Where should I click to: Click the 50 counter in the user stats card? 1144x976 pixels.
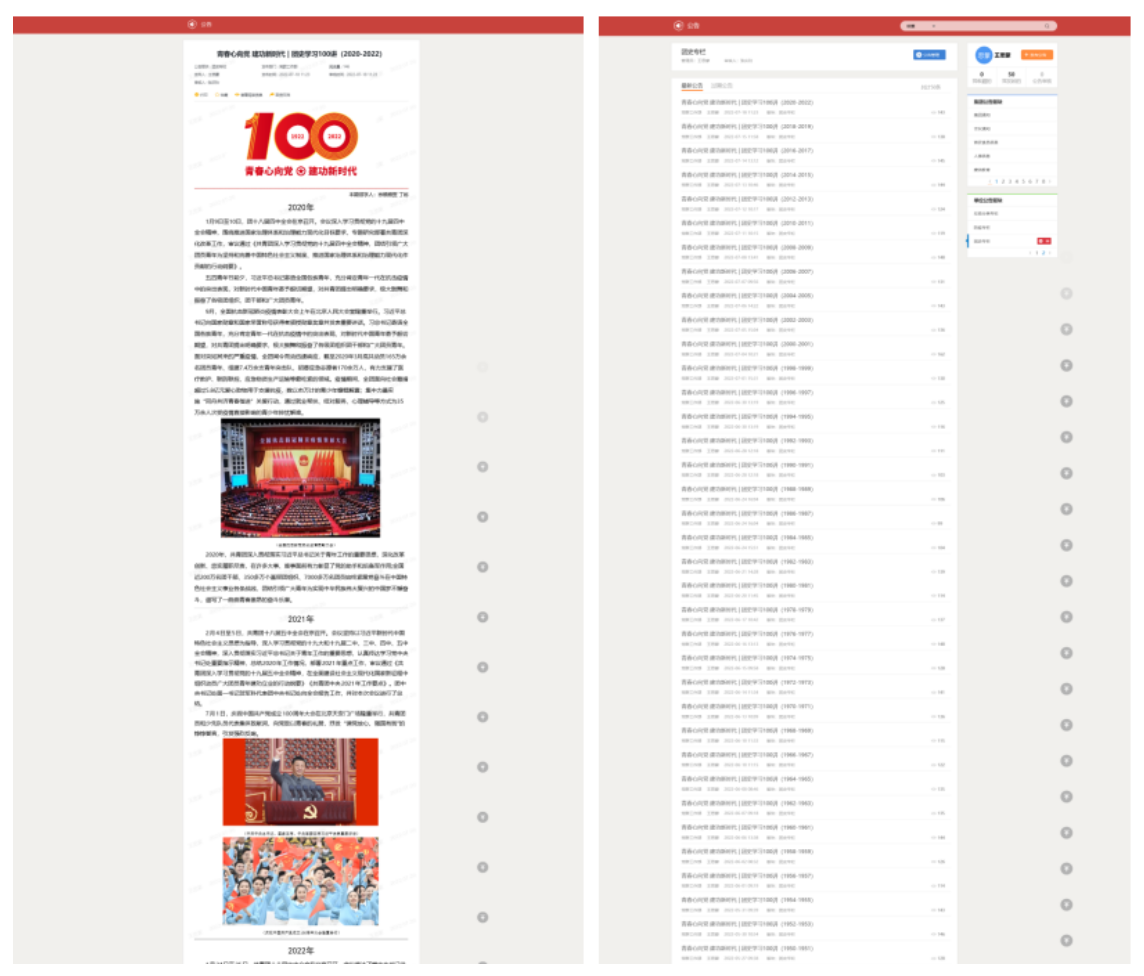click(x=1011, y=74)
